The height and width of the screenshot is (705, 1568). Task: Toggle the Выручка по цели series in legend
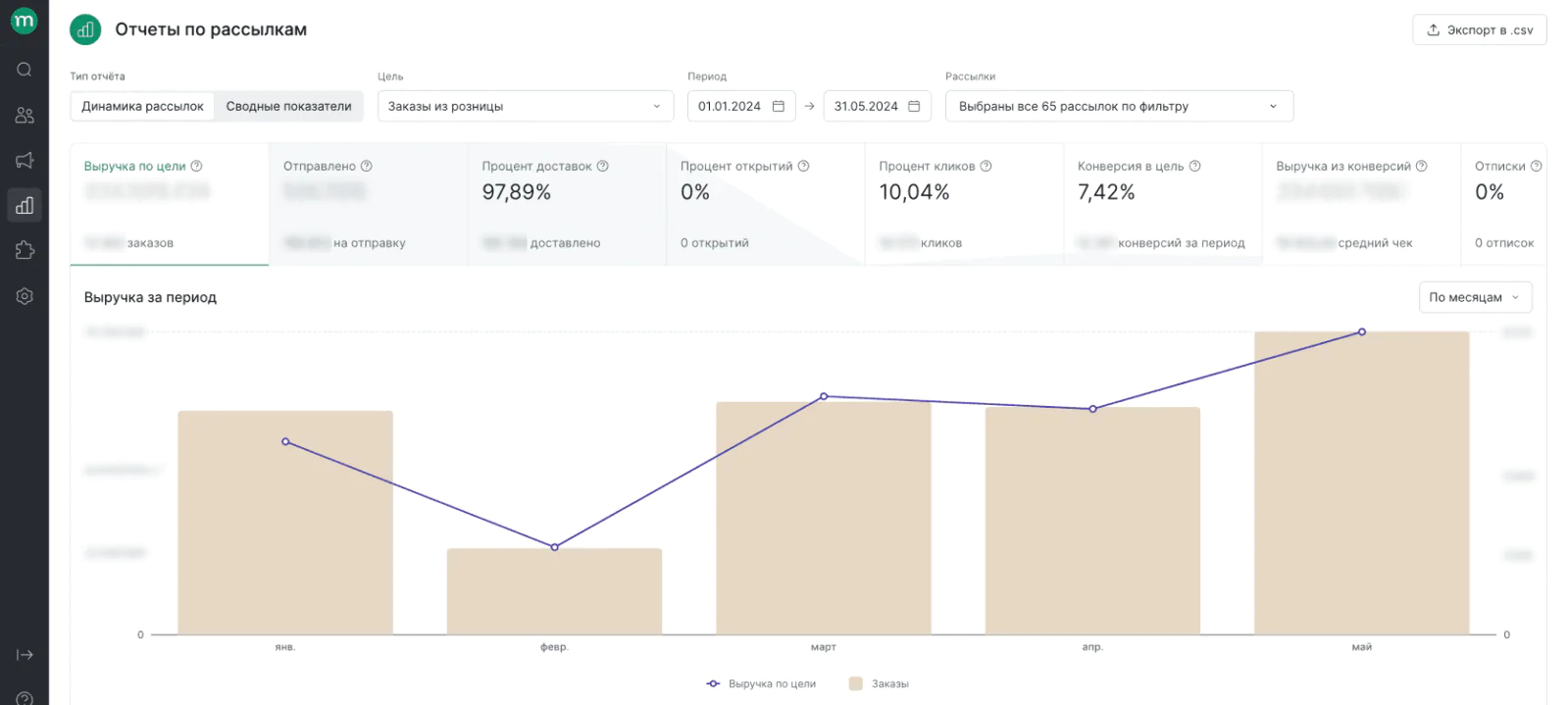[x=761, y=683]
